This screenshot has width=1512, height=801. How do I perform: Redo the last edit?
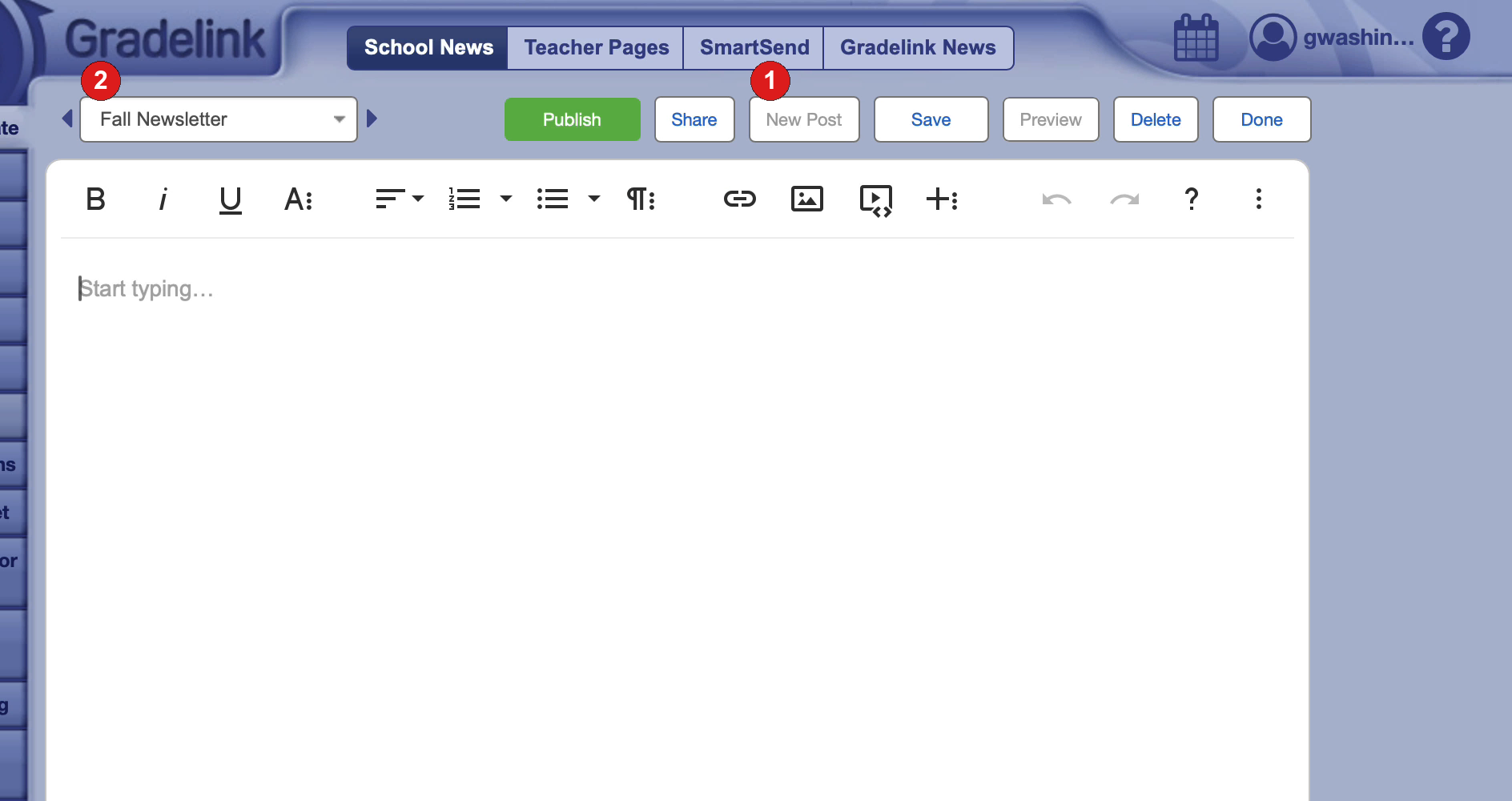[x=1124, y=199]
